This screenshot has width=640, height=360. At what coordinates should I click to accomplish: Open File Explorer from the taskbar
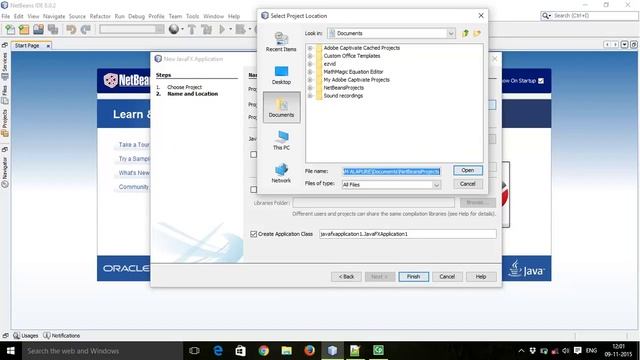(287, 351)
